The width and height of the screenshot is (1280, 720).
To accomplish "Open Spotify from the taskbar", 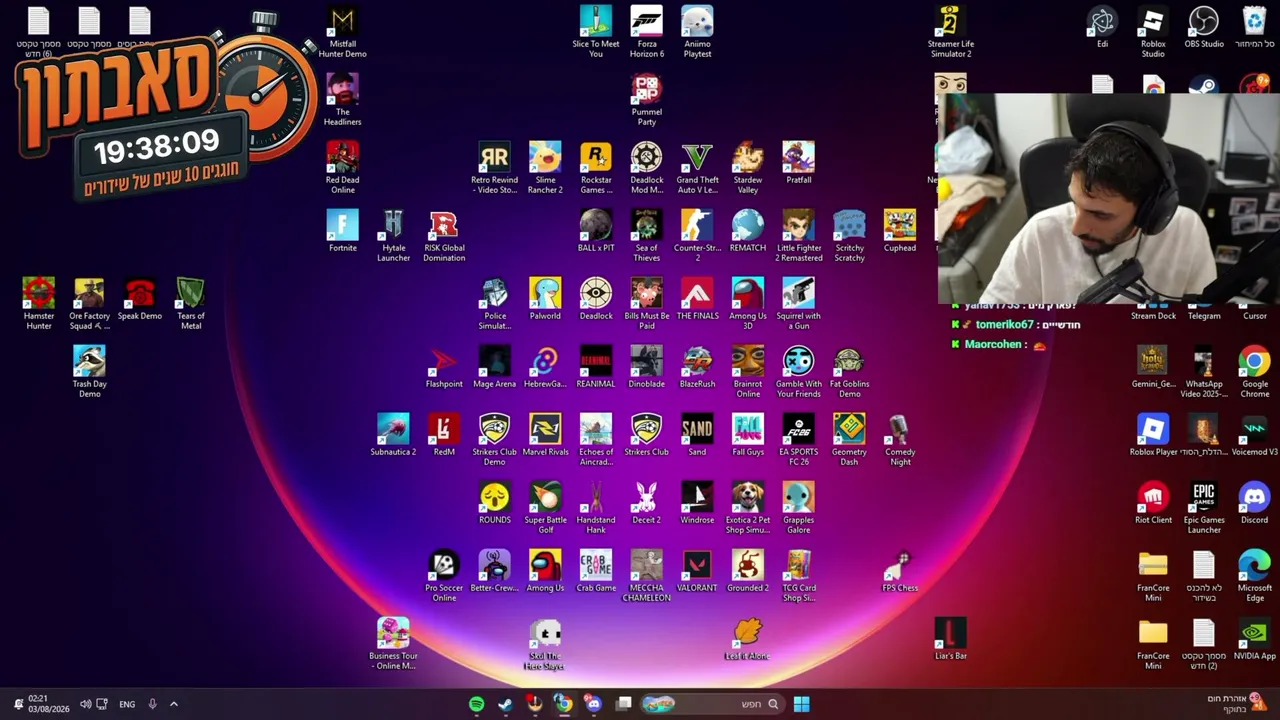I will click(476, 704).
